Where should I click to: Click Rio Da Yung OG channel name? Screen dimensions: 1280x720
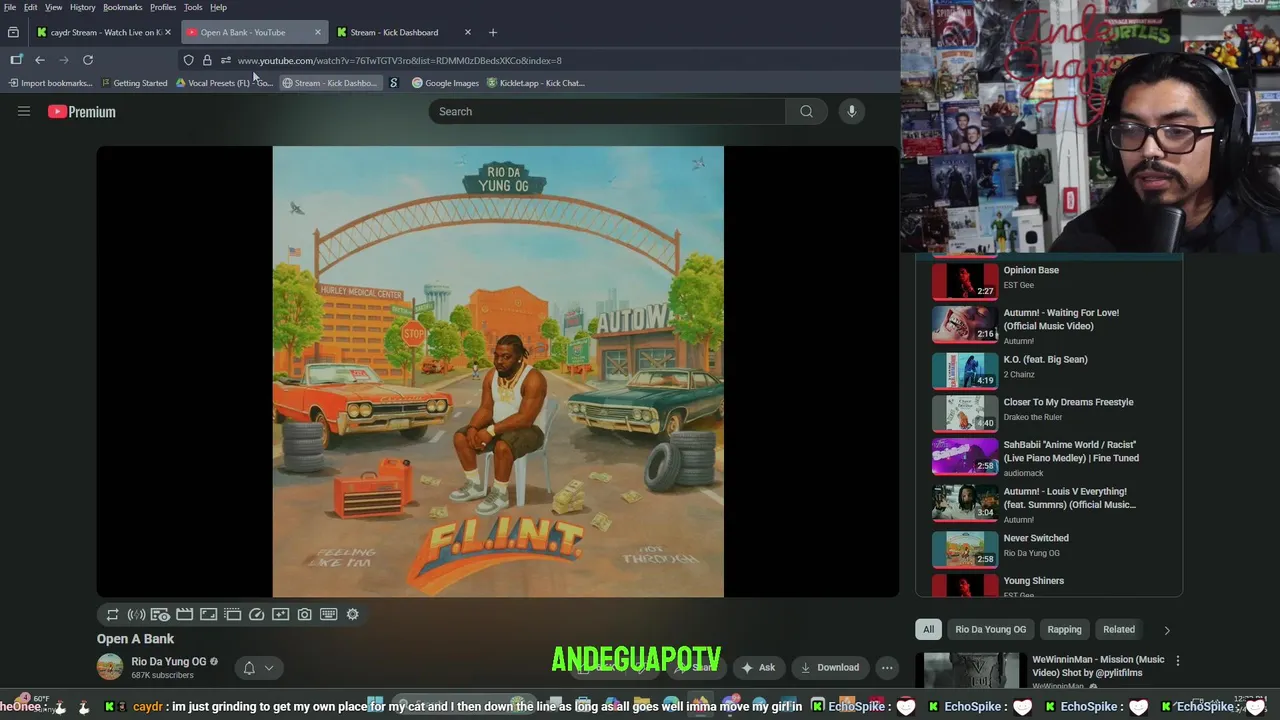pos(169,662)
